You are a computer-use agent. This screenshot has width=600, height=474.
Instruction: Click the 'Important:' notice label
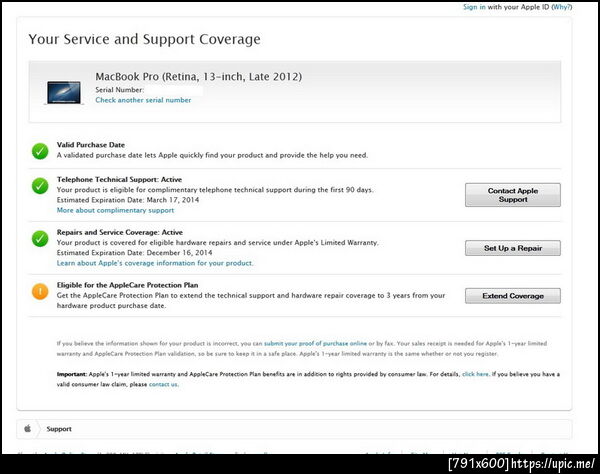pos(72,374)
